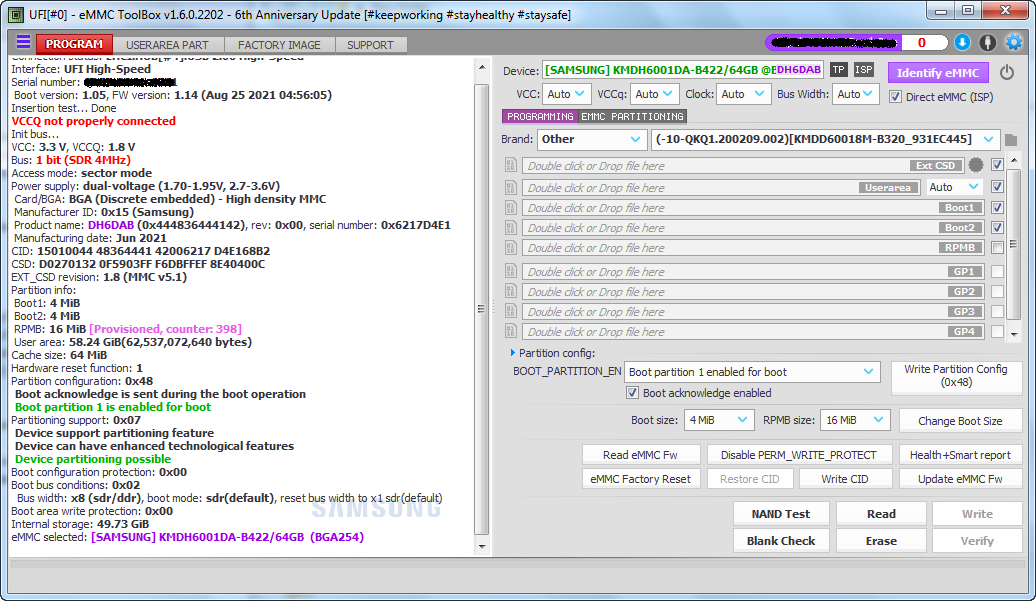Click the blue download arrow icon
This screenshot has width=1036, height=601.
coord(962,43)
